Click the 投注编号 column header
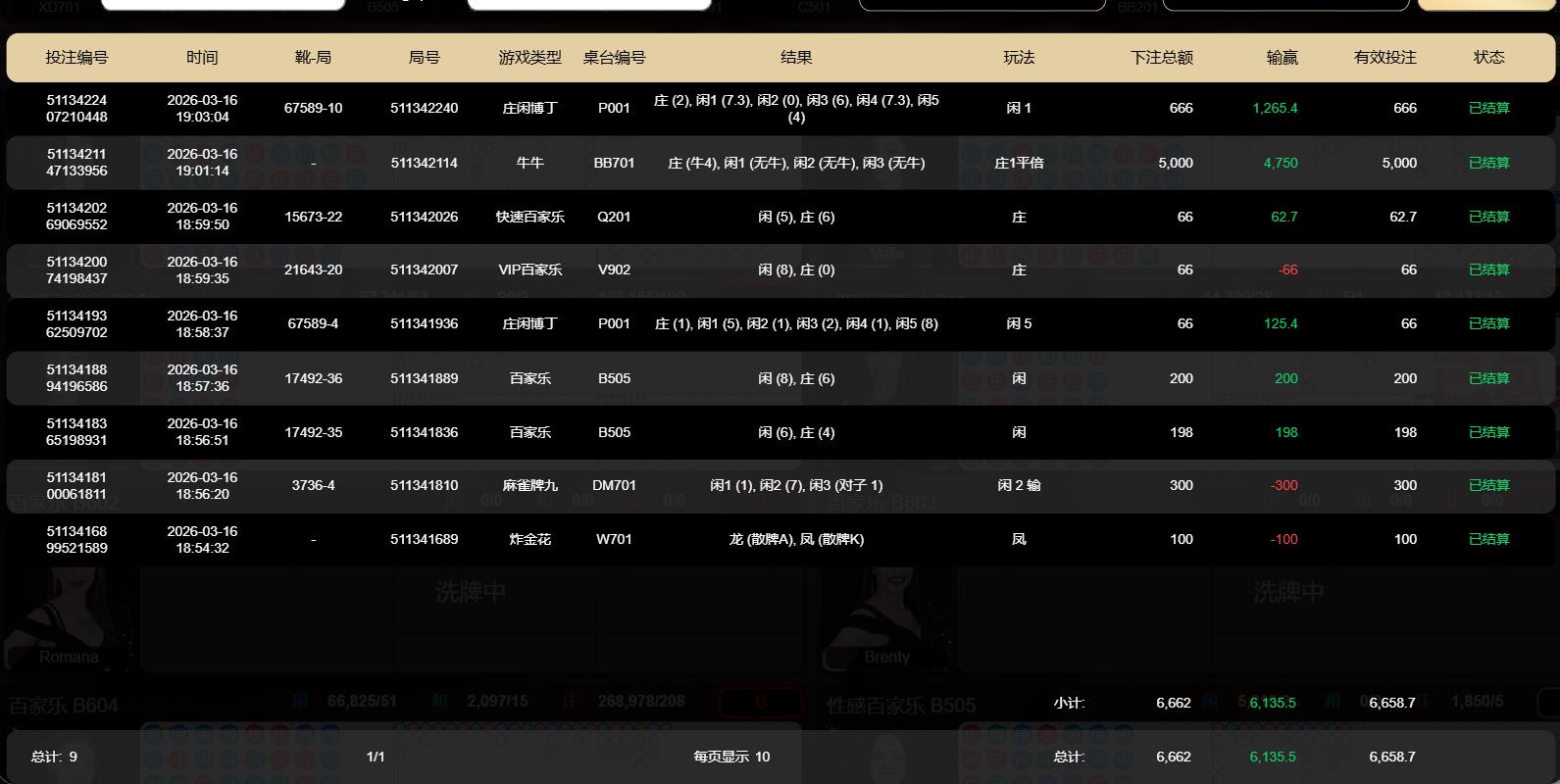 click(76, 58)
